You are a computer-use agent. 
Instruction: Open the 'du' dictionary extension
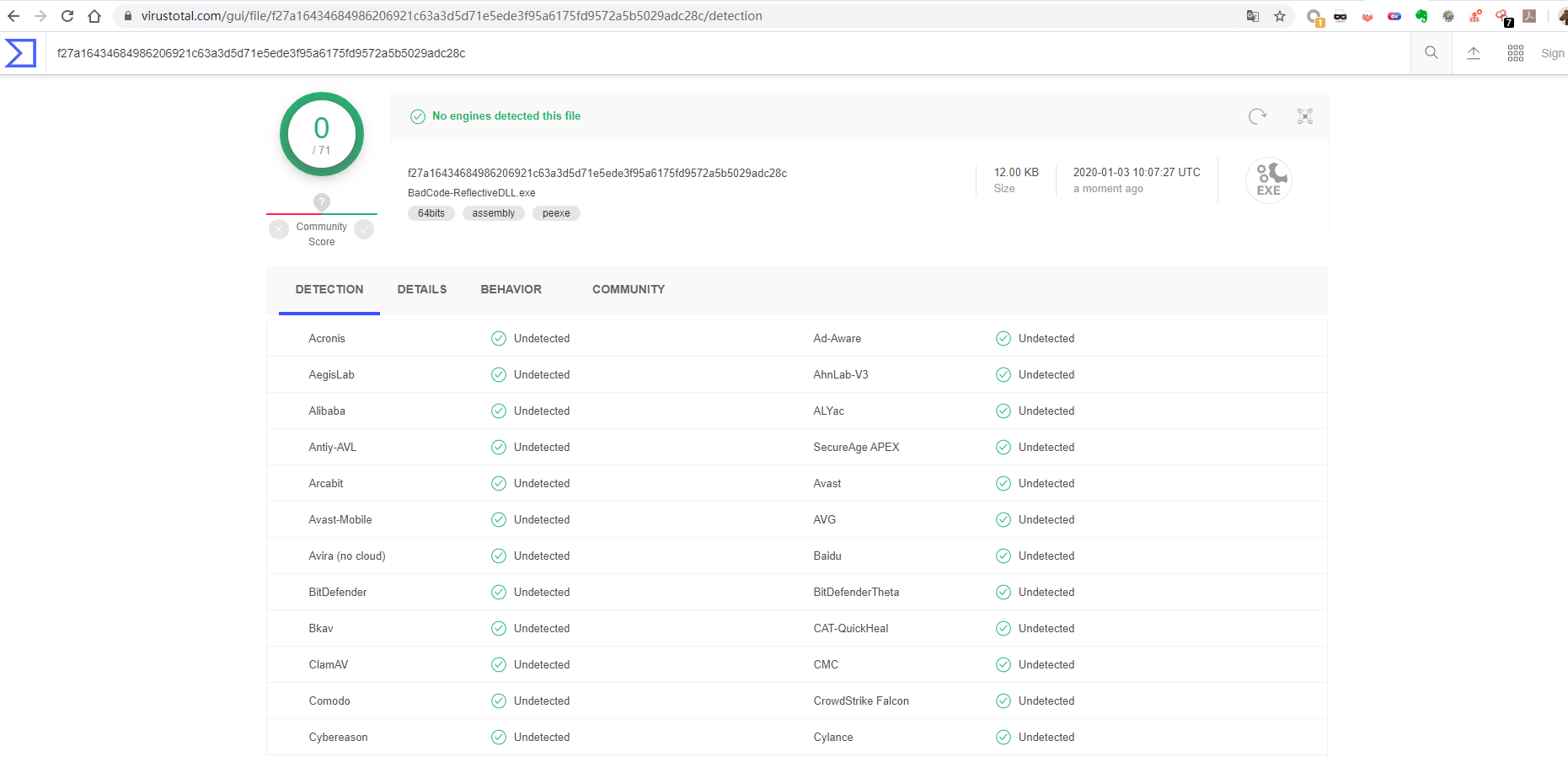tap(1394, 16)
